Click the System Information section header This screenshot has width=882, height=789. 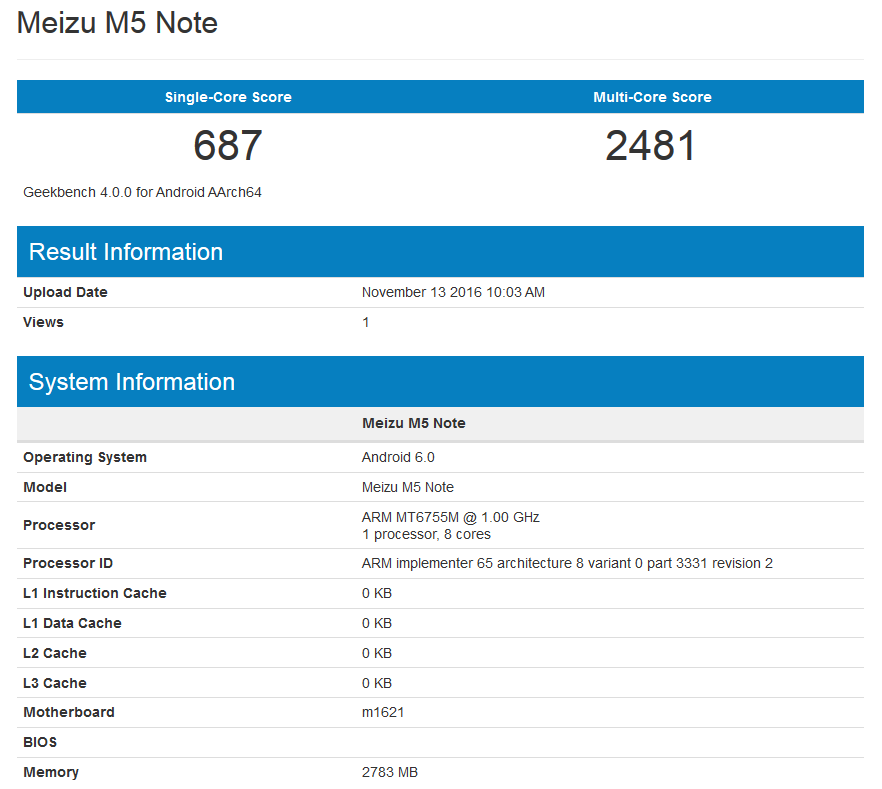(x=134, y=381)
